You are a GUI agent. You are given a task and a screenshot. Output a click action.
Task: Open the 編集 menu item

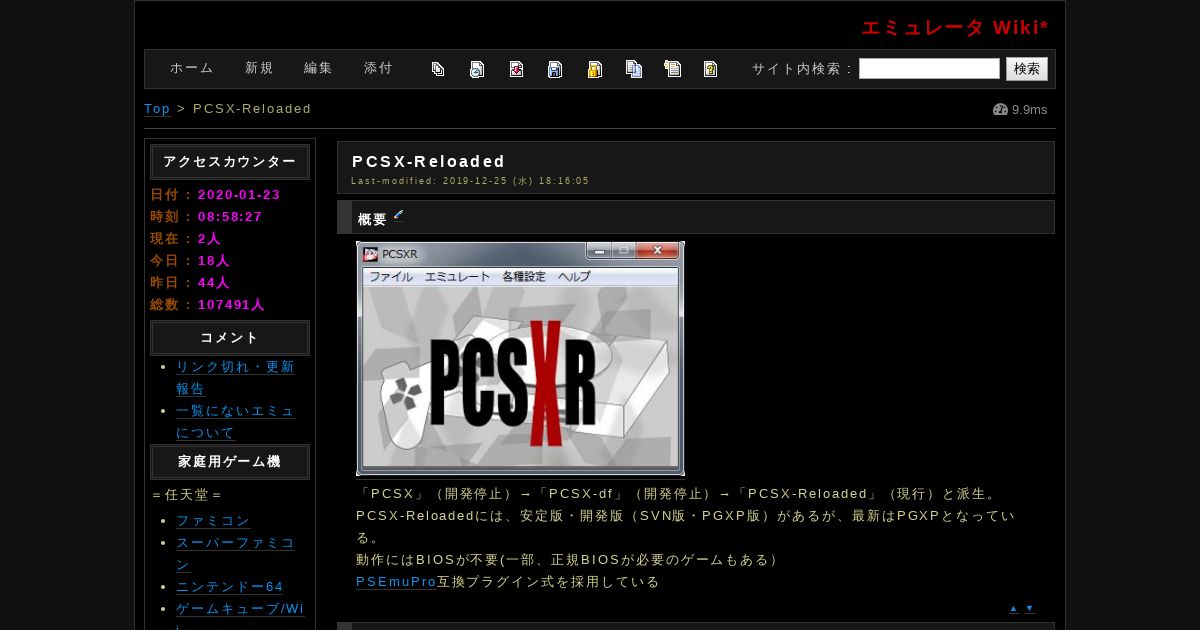tap(318, 68)
